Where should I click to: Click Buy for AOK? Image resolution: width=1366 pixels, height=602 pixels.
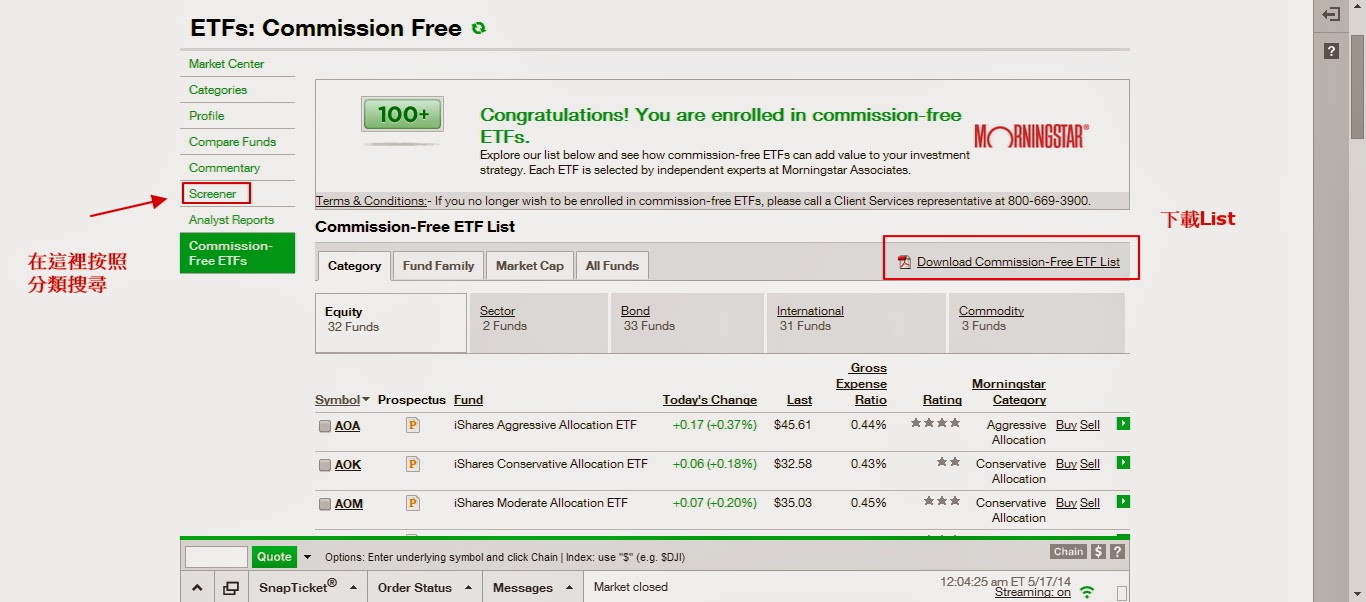1066,464
